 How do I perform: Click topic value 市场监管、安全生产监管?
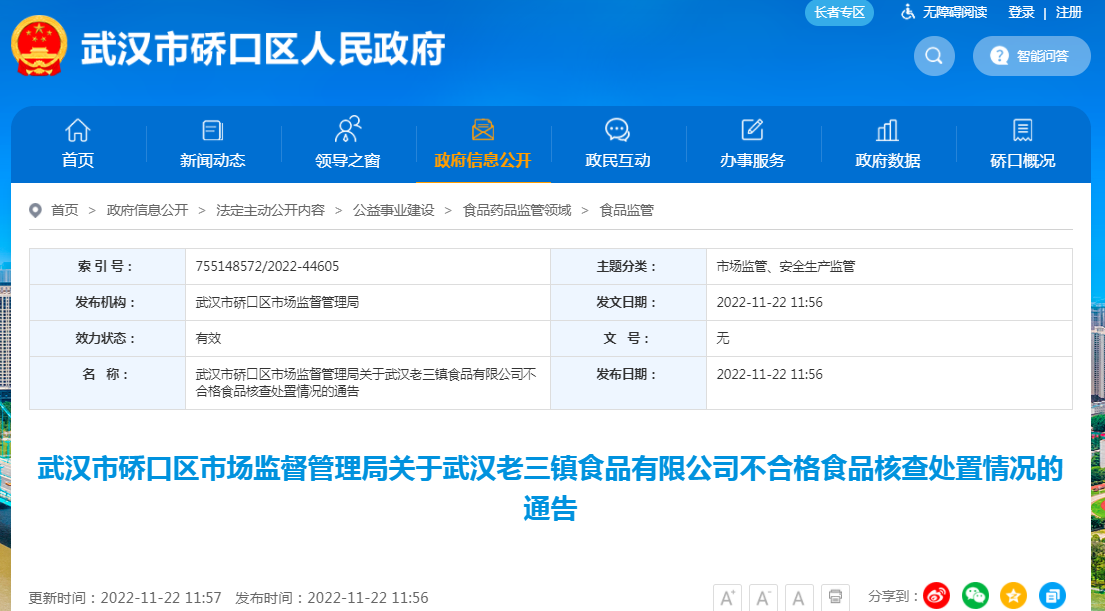786,266
